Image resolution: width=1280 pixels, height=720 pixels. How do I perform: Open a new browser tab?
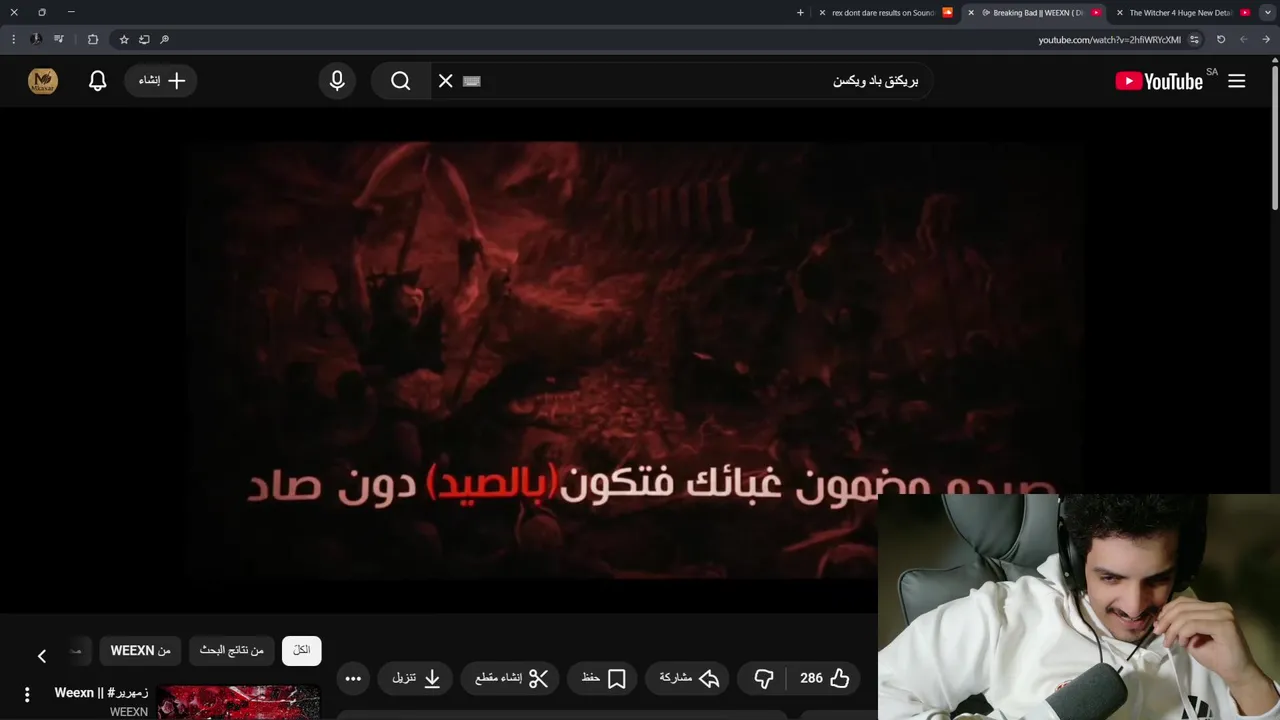pos(800,13)
